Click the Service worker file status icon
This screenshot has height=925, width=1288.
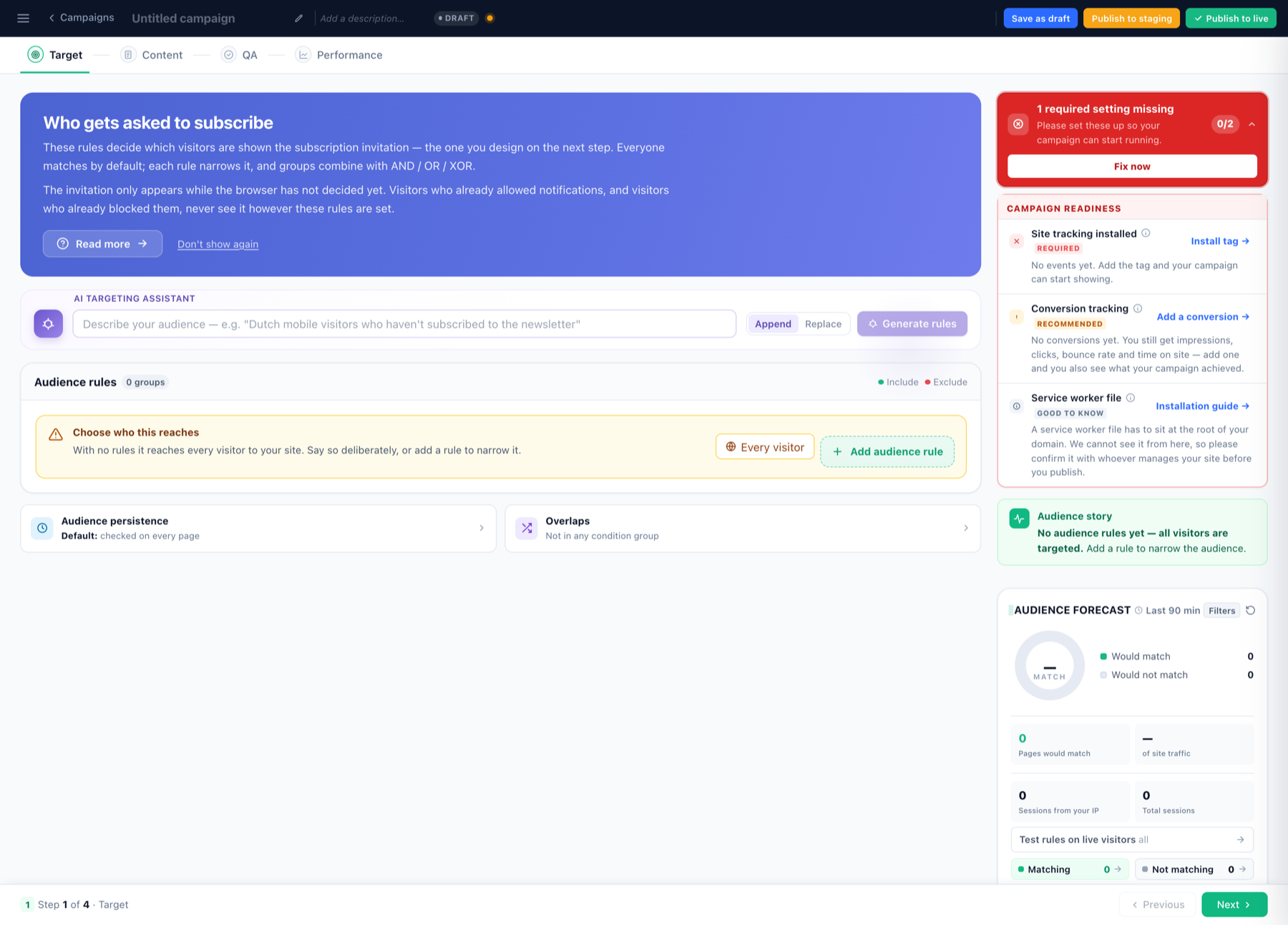pyautogui.click(x=1016, y=406)
